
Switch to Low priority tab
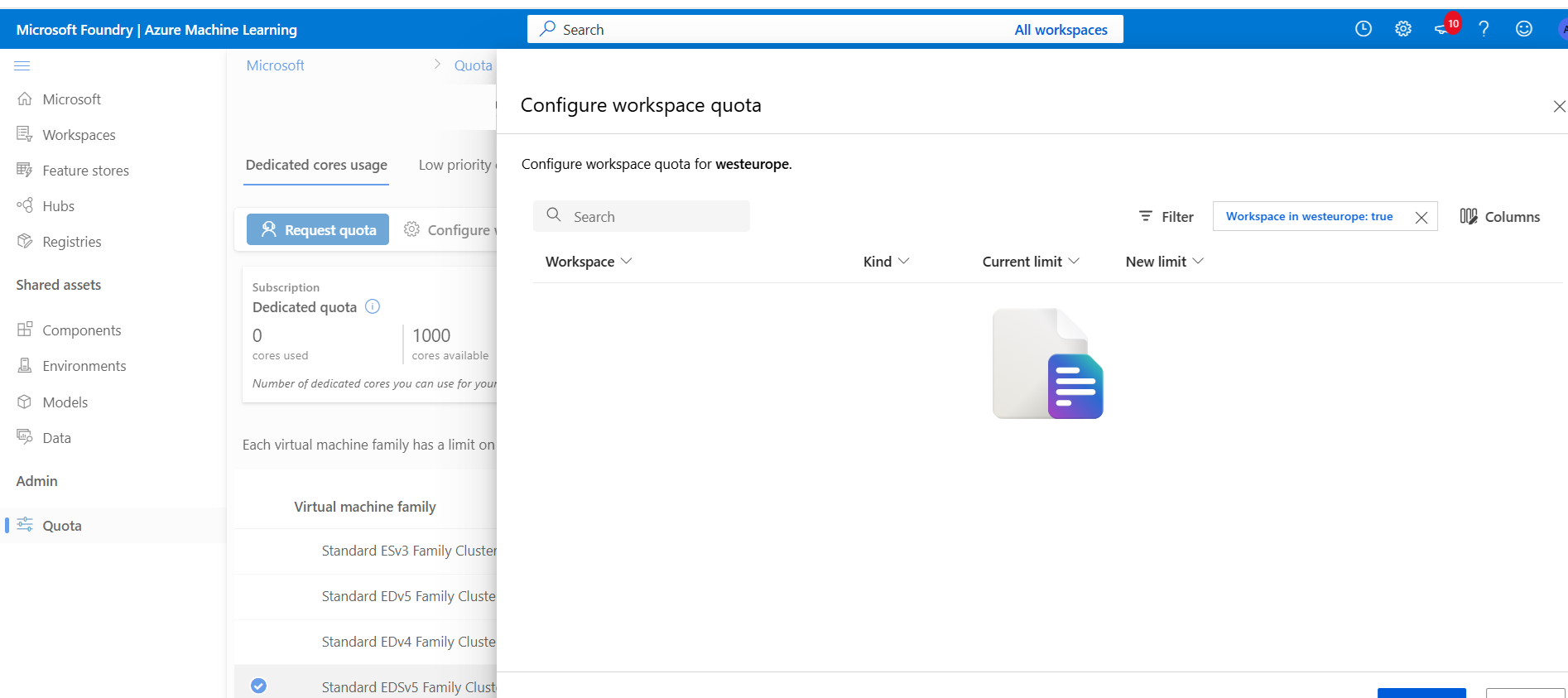pyautogui.click(x=457, y=165)
